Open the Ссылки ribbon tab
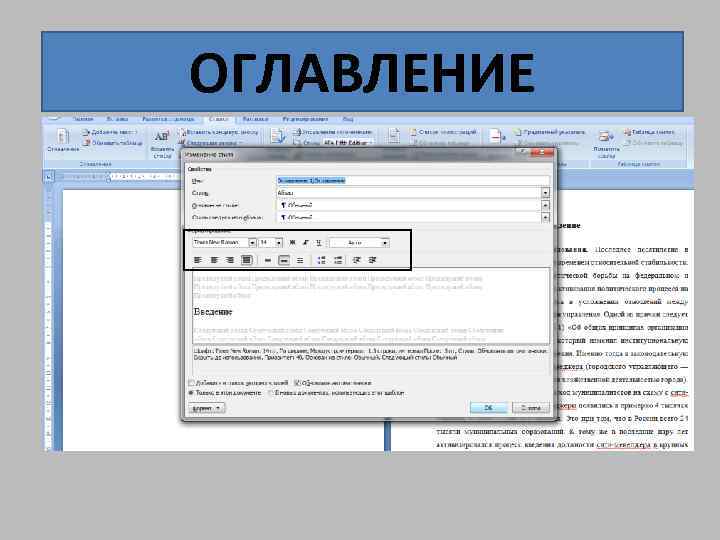 218,119
